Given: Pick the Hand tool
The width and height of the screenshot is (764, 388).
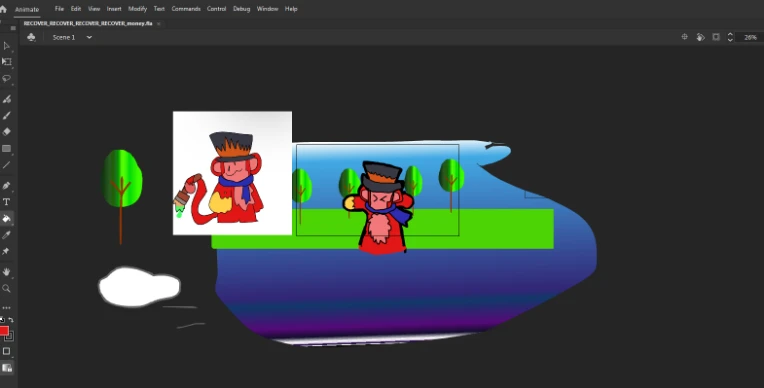Looking at the screenshot, I should [7, 272].
